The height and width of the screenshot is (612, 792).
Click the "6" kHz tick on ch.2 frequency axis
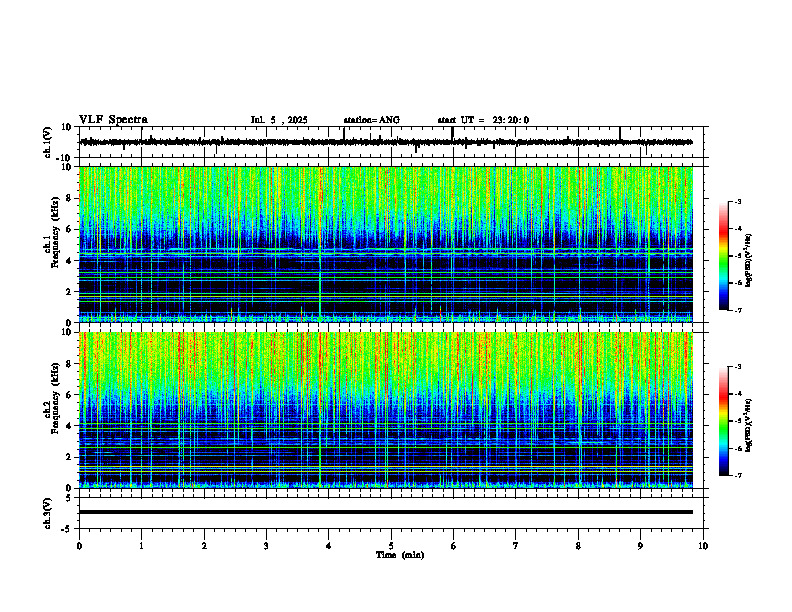[69, 395]
